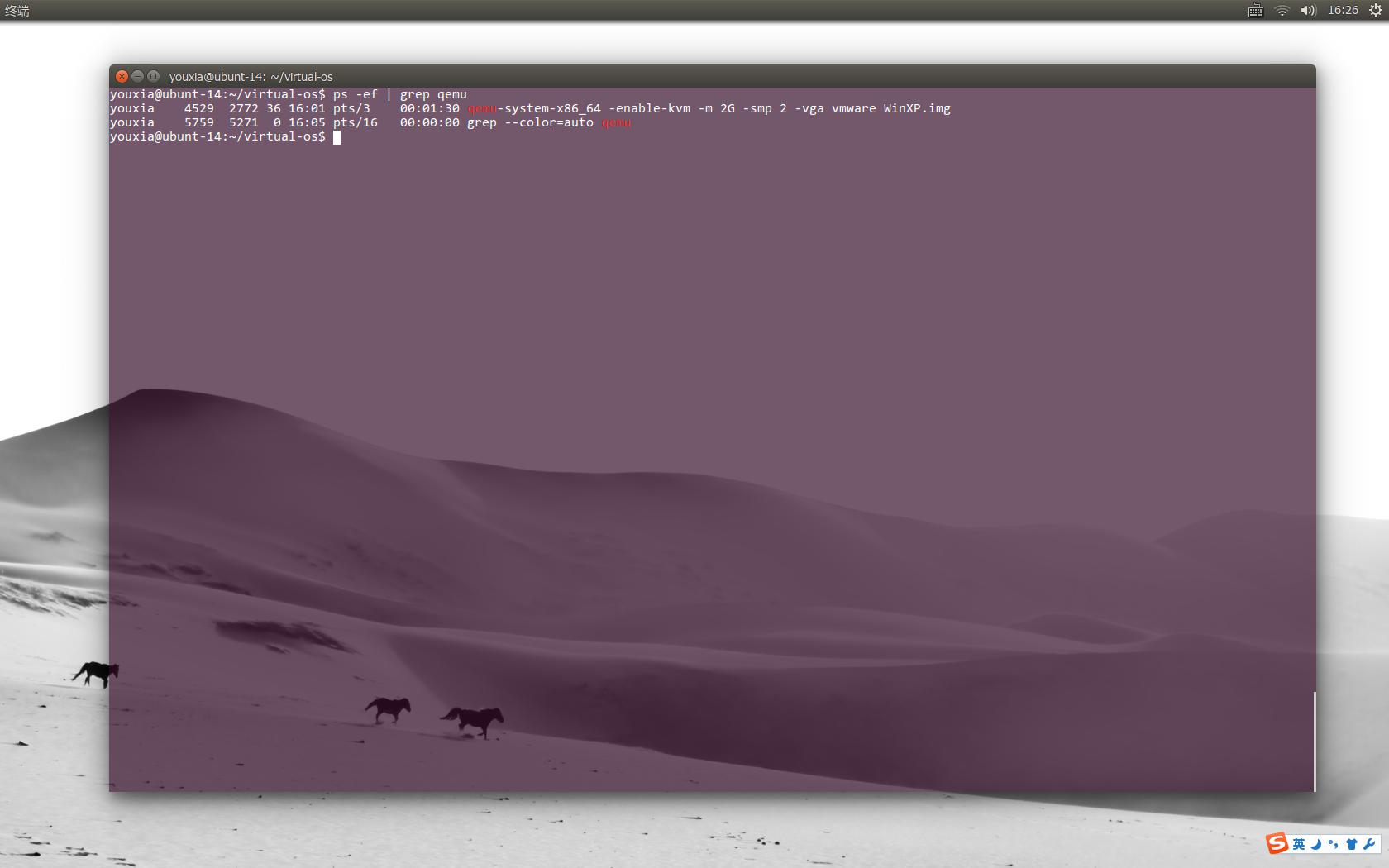Maximize the terminal window
This screenshot has width=1389, height=868.
153,76
